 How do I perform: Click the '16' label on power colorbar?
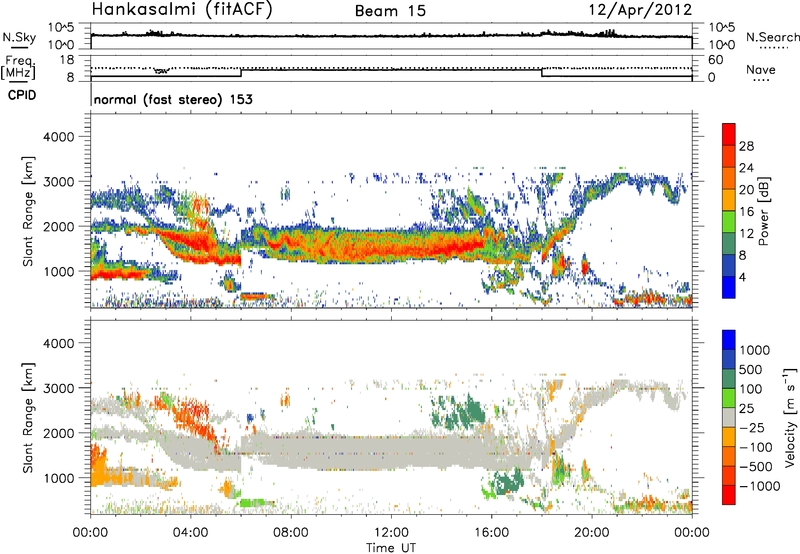click(746, 212)
